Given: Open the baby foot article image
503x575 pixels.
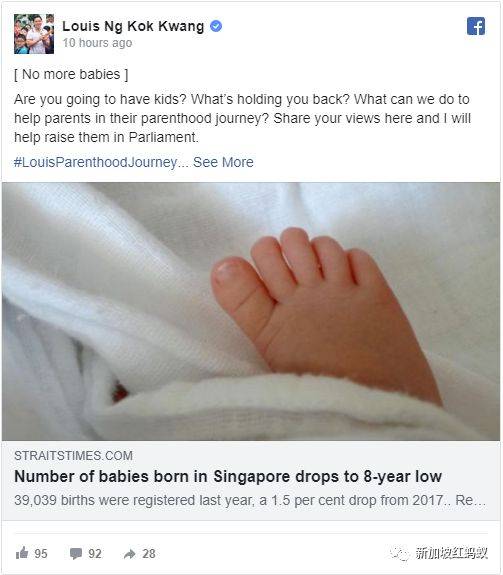Looking at the screenshot, I should (251, 311).
